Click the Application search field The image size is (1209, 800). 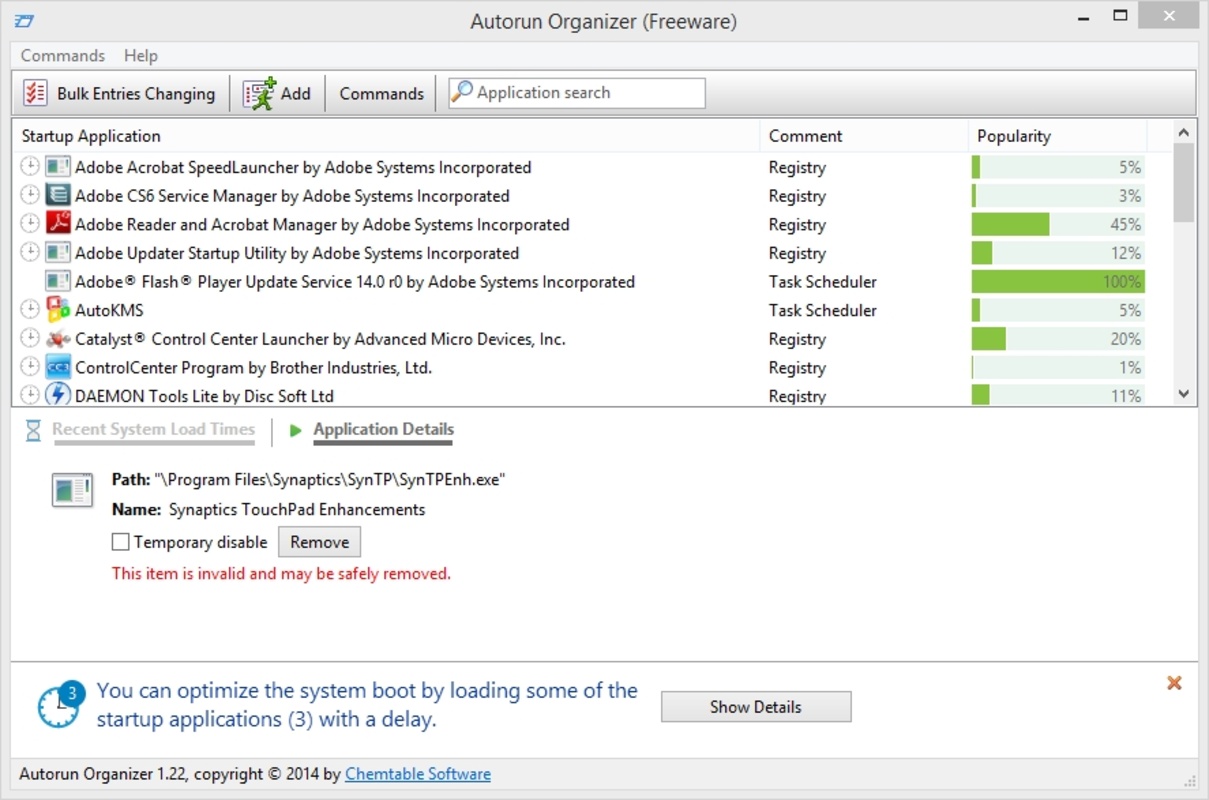(577, 93)
